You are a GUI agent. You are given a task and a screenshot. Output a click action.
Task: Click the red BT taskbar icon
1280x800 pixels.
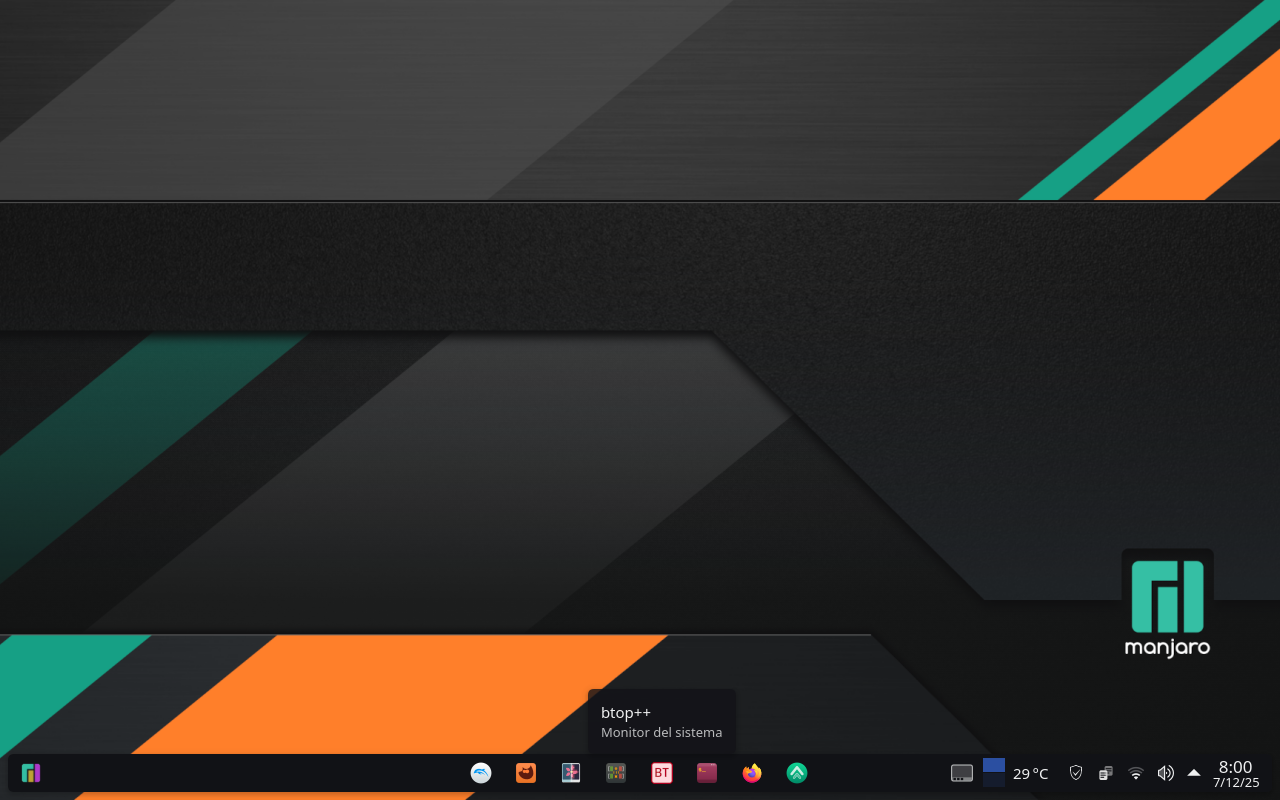click(x=661, y=773)
